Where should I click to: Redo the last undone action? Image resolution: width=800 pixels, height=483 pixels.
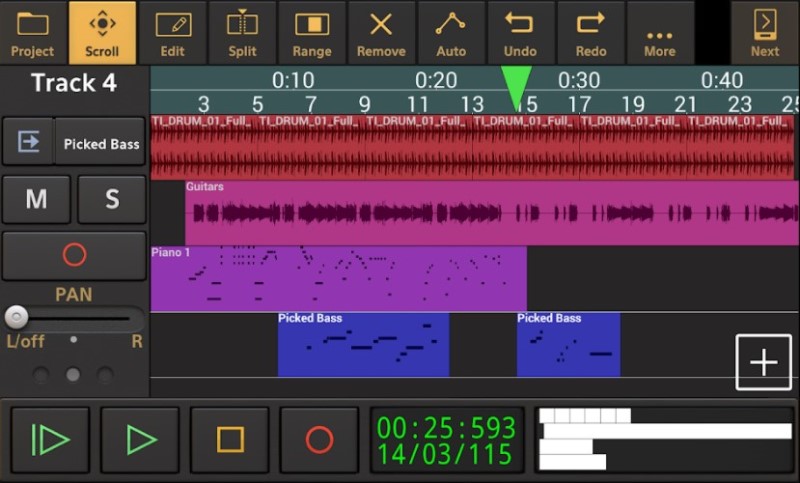pos(591,33)
